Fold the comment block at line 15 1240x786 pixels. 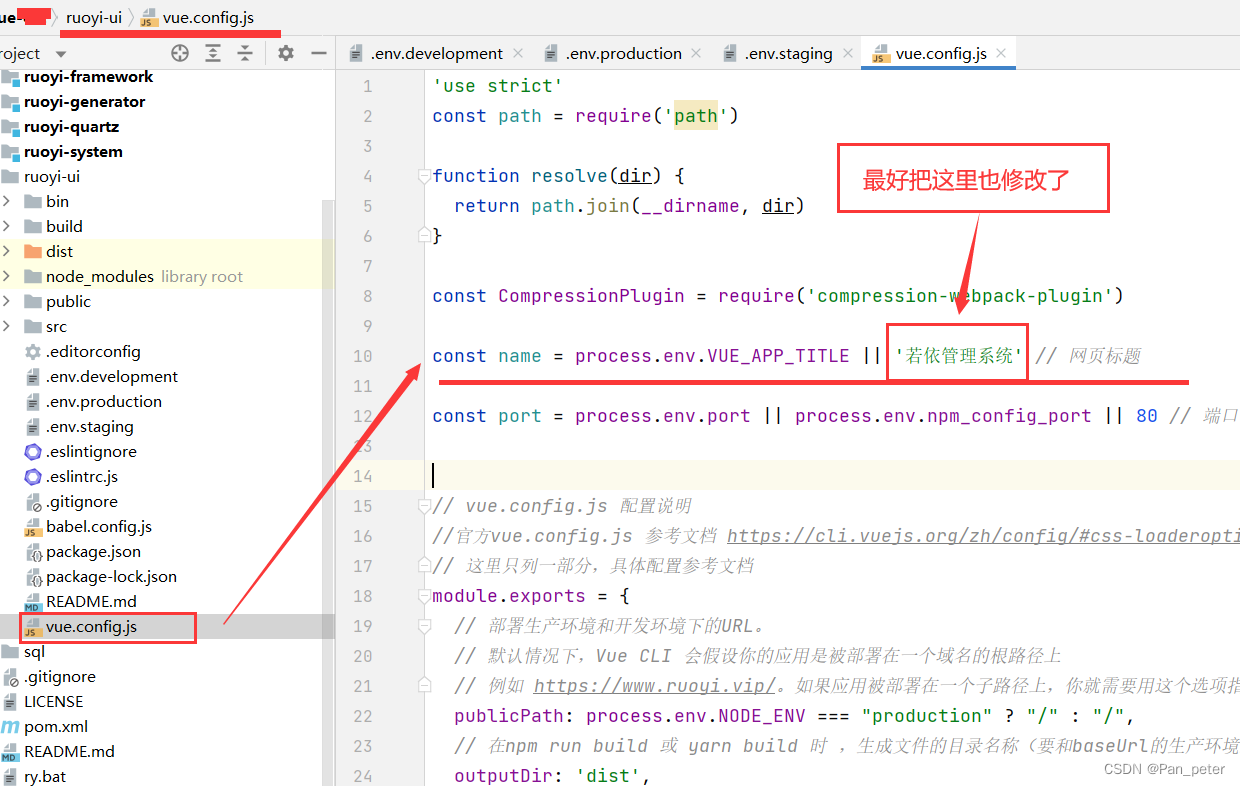pos(424,505)
